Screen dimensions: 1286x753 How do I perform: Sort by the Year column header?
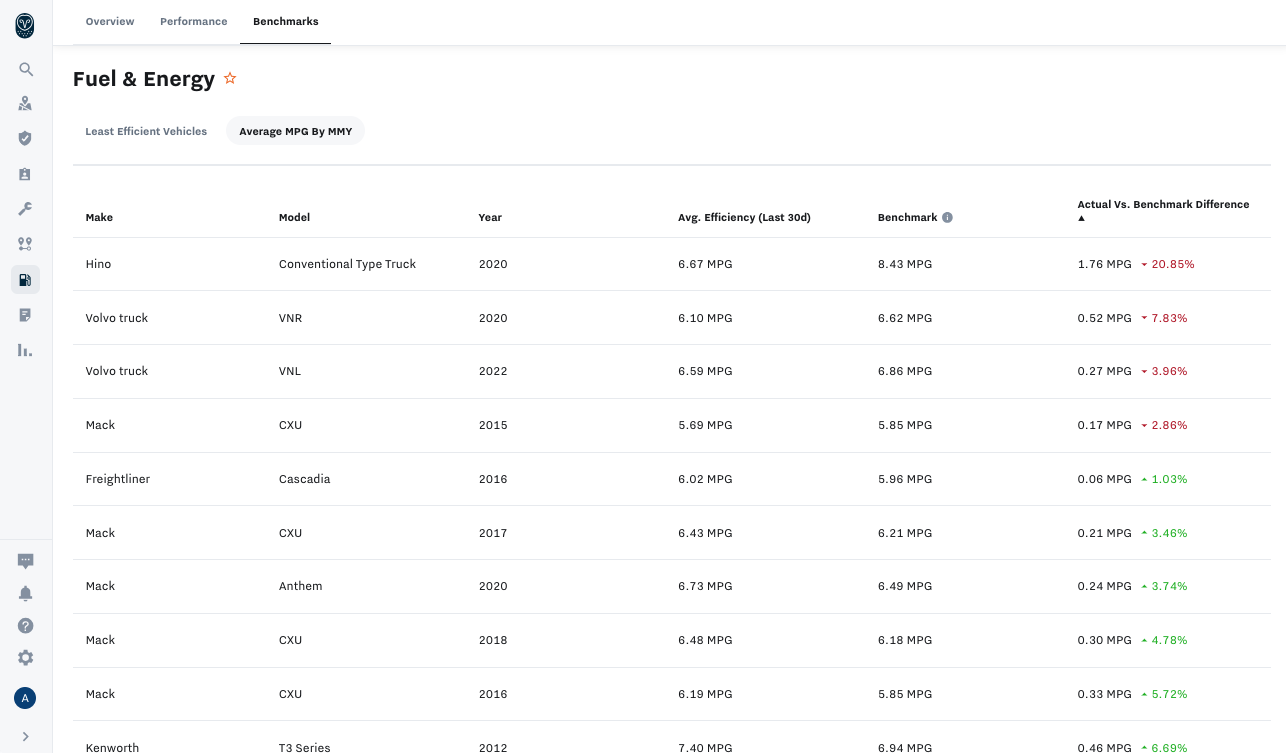click(x=490, y=217)
